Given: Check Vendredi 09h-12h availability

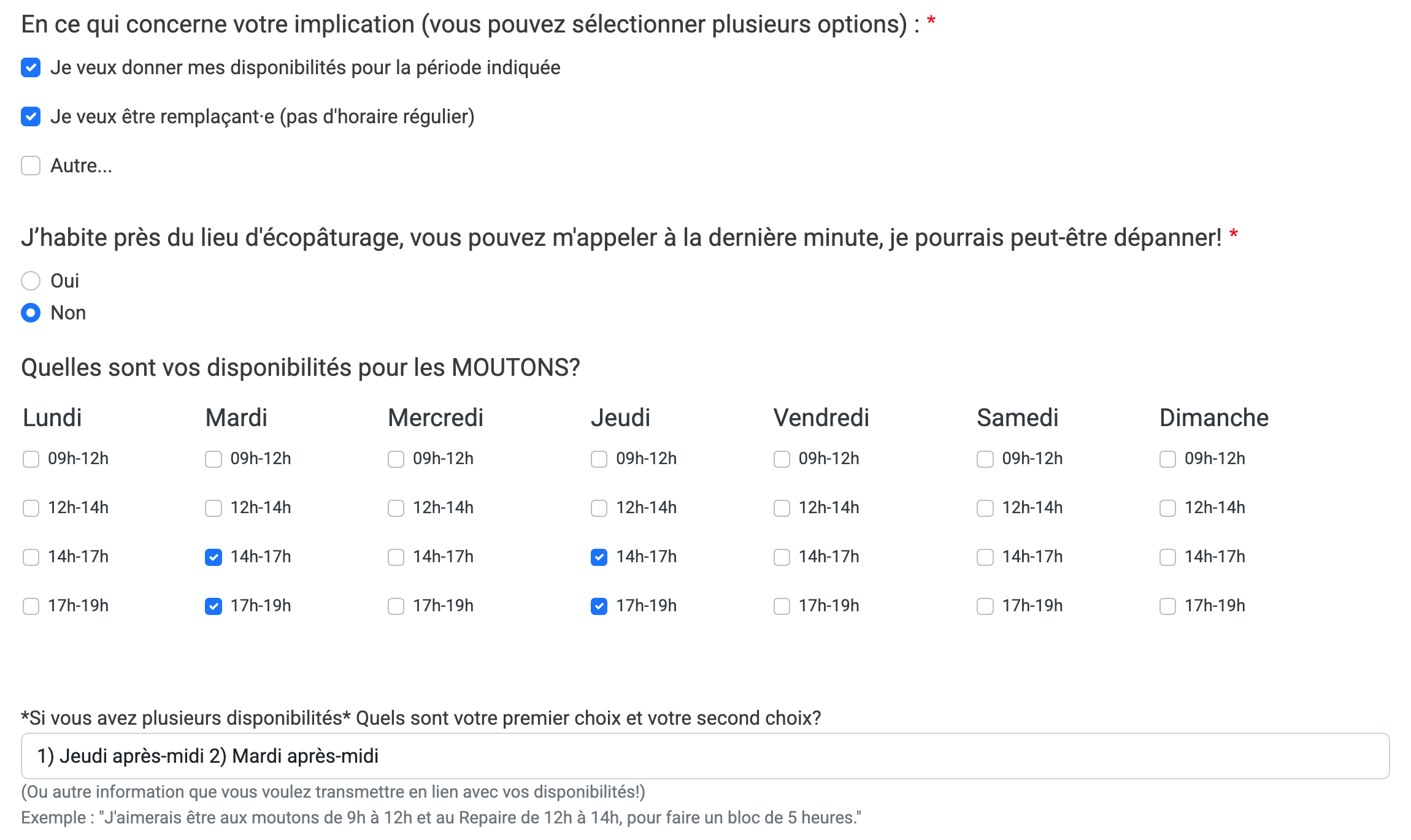Looking at the screenshot, I should click(782, 459).
